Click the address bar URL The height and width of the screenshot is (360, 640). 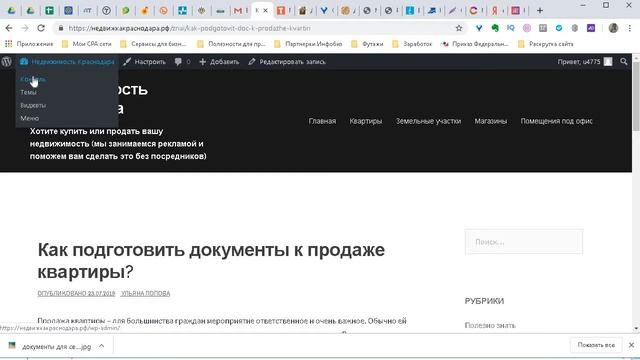[189, 28]
